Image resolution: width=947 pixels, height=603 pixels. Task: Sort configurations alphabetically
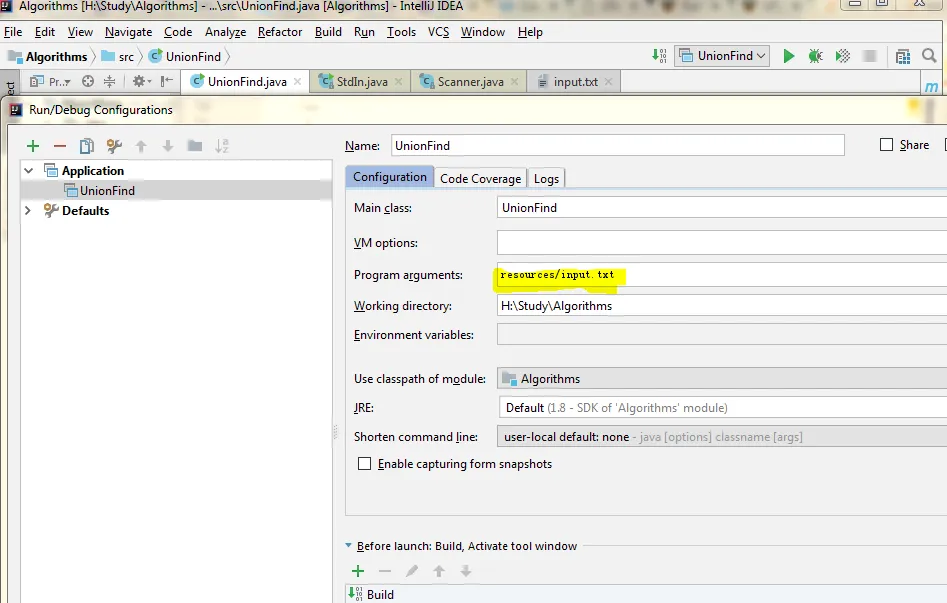click(x=222, y=146)
